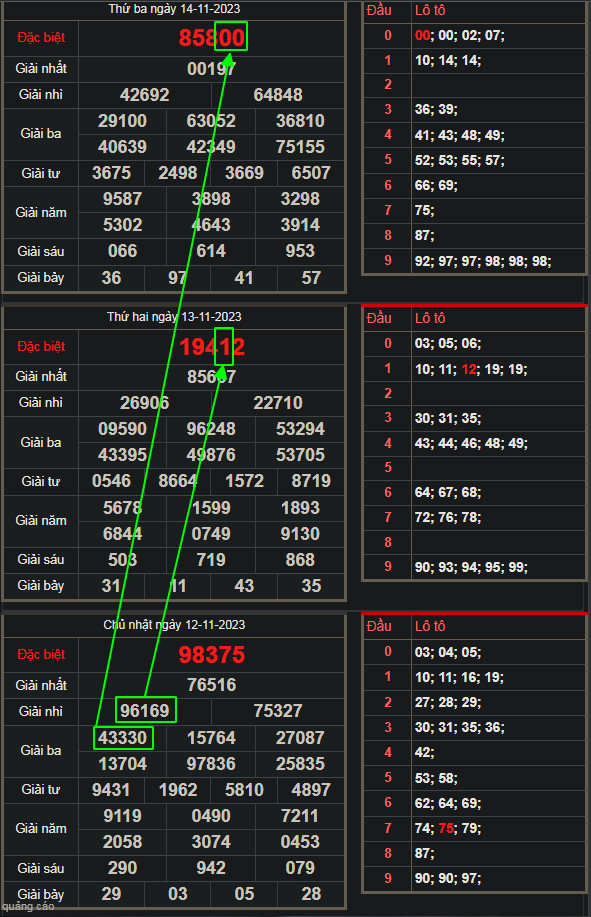This screenshot has width=591, height=917.
Task: Click the red 00 in top Lô tô table
Action: point(422,36)
